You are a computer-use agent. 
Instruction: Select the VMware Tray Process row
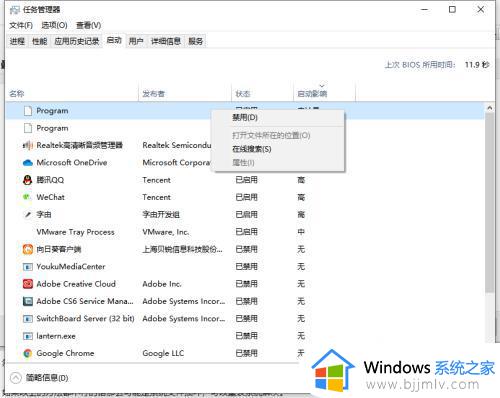(244, 232)
